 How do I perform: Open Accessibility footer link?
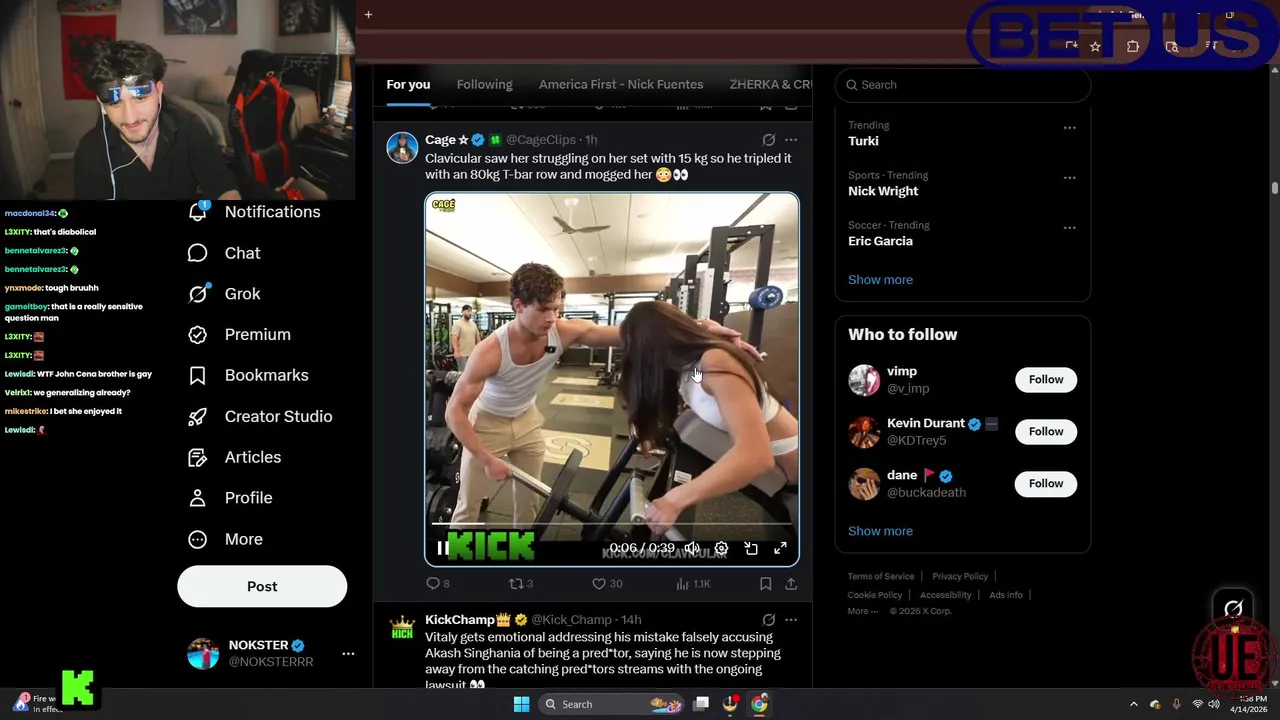[x=946, y=595]
